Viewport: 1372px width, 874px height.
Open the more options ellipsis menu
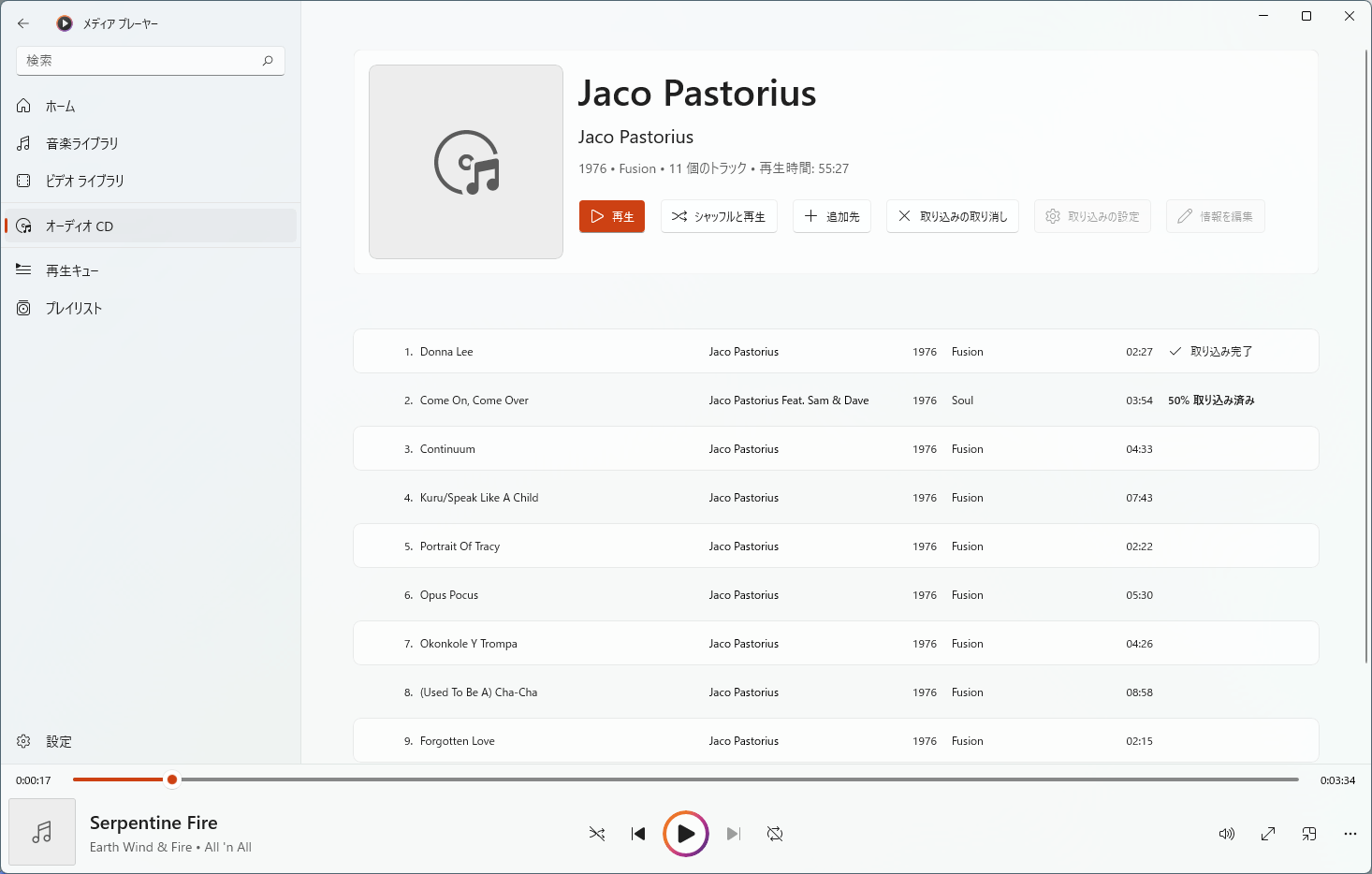pos(1350,834)
